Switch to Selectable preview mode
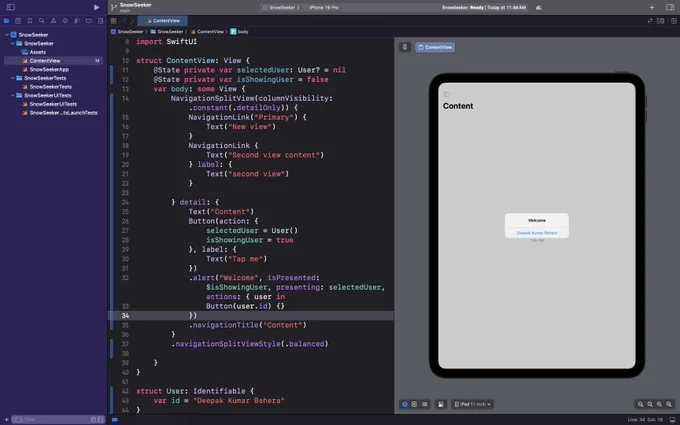680x425 pixels. 414,404
